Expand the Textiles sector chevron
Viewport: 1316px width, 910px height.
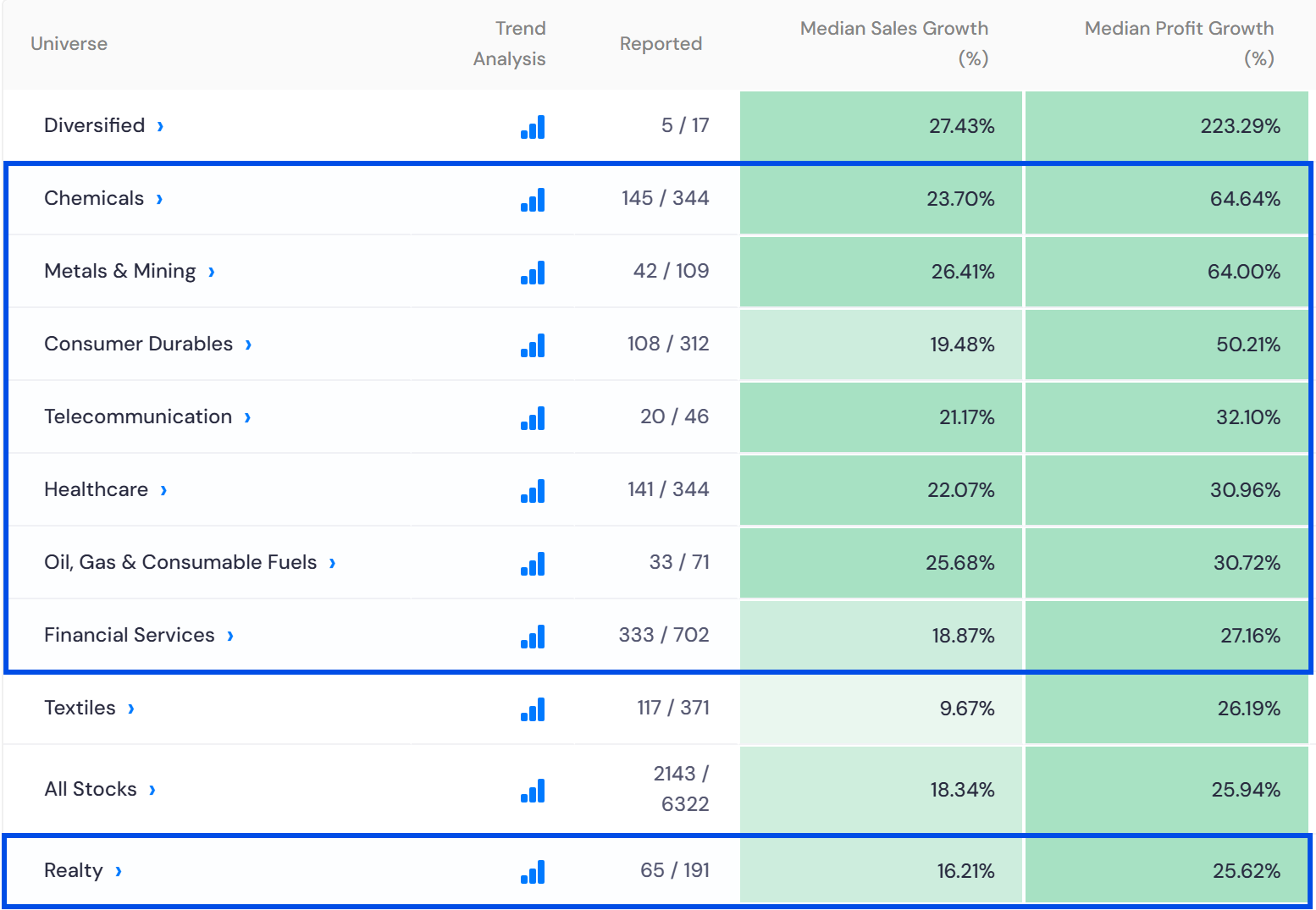(131, 709)
